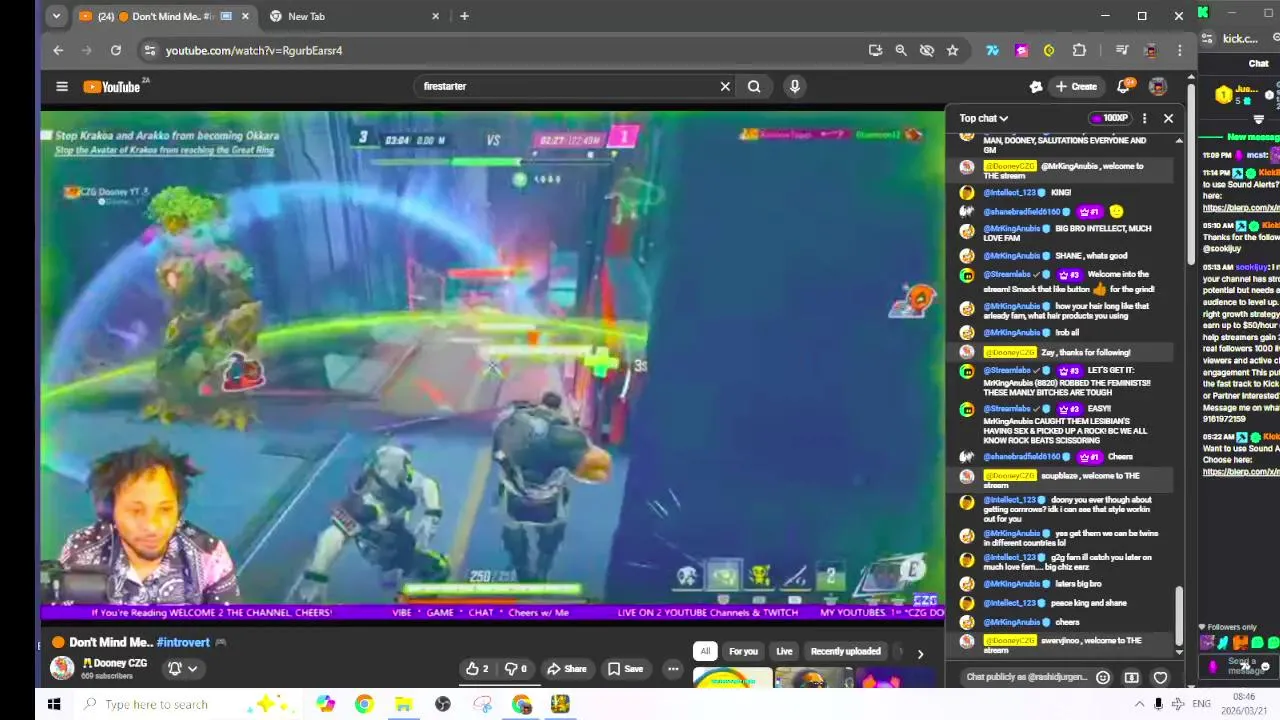Open the Chrome three-dot menu
The height and width of the screenshot is (720, 1280).
click(1180, 50)
